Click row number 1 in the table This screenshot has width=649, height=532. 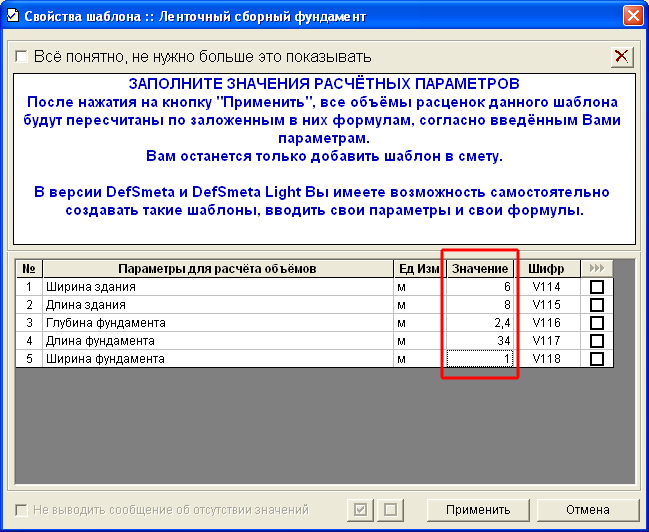point(29,286)
